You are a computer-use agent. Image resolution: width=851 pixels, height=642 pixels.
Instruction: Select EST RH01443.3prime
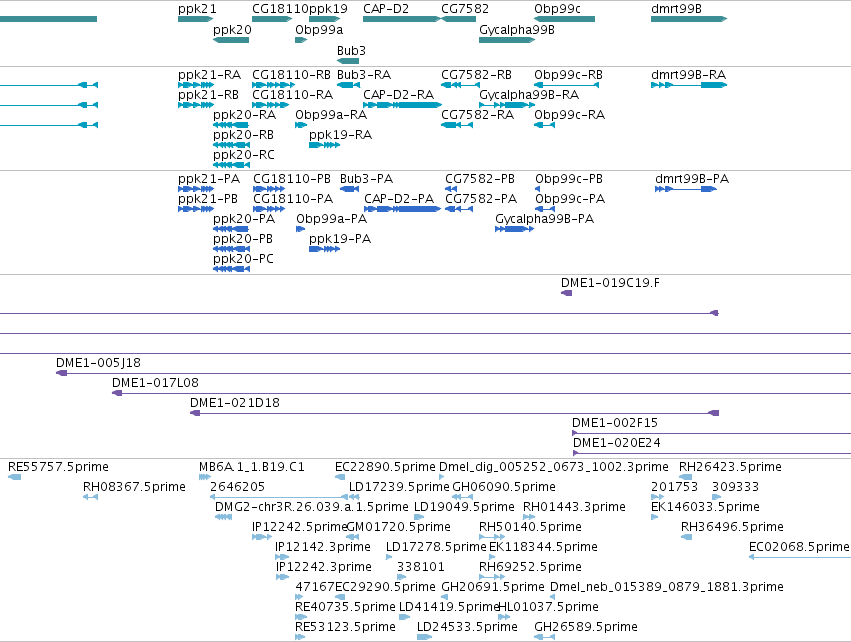[x=529, y=517]
